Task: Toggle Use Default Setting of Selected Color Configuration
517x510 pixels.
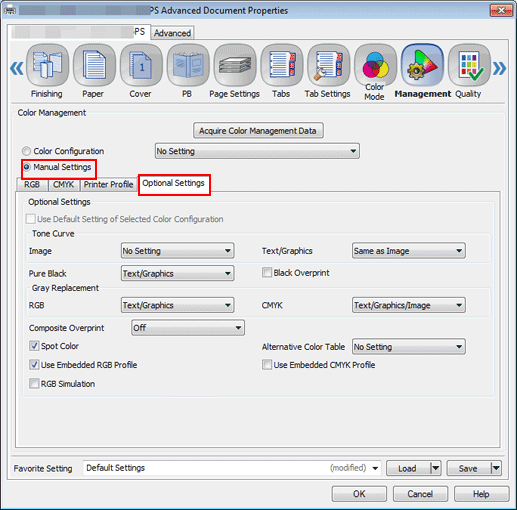Action: [31, 219]
